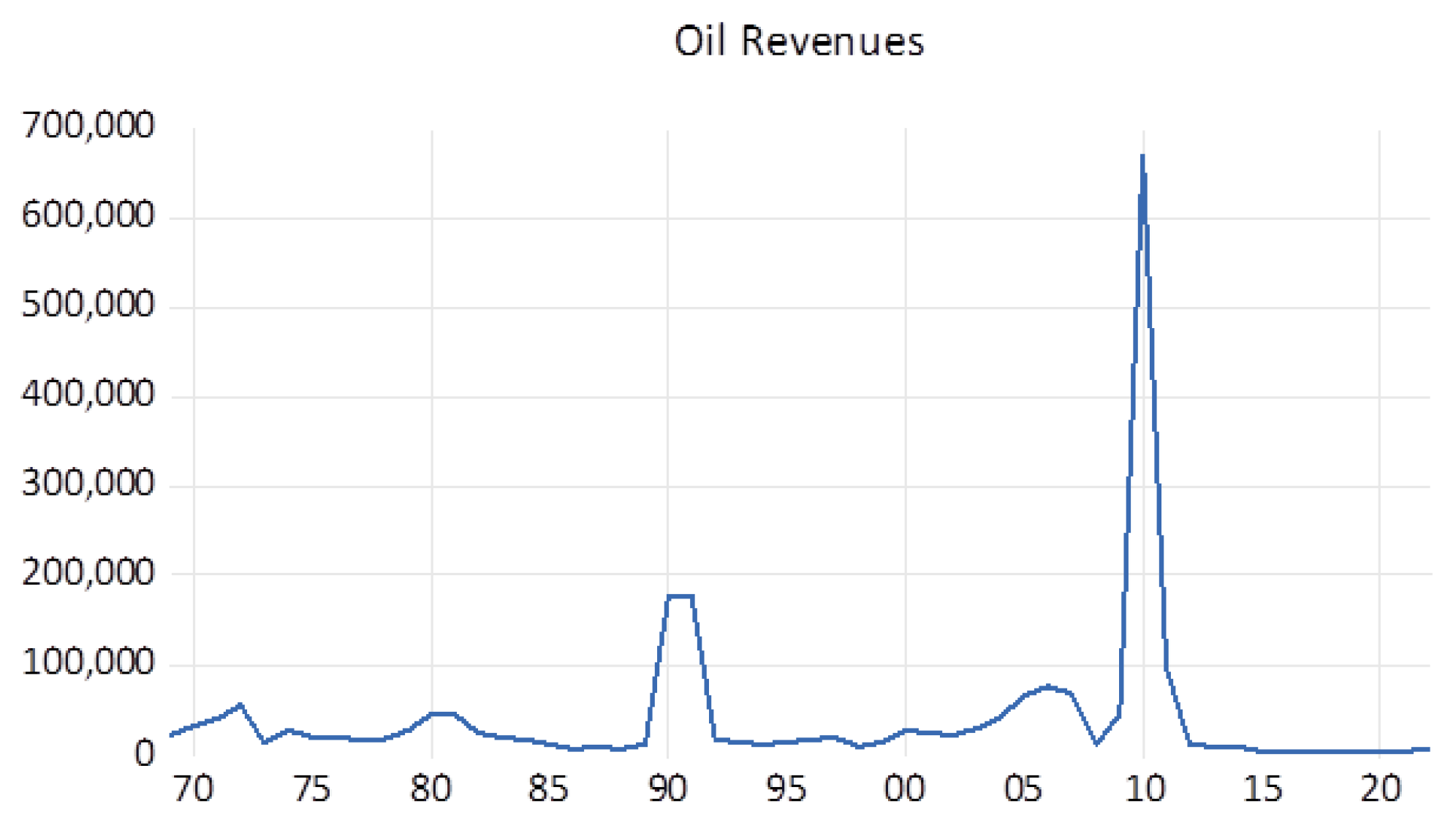Select the 20 x-axis year label
The height and width of the screenshot is (828, 1456).
[x=1380, y=789]
